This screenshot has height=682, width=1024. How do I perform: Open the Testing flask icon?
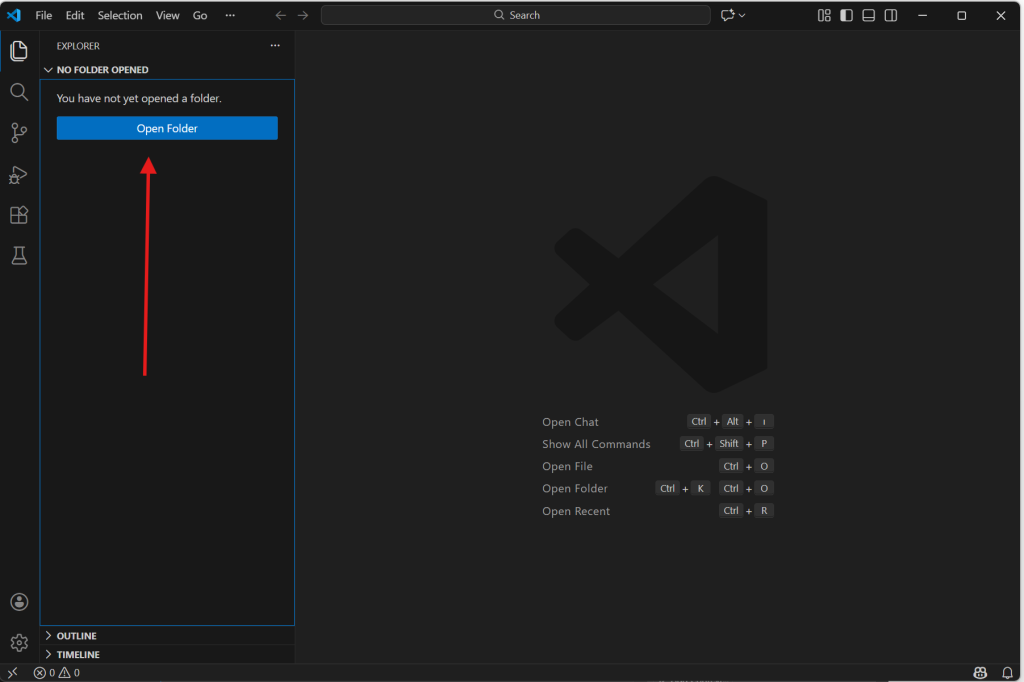click(x=18, y=256)
